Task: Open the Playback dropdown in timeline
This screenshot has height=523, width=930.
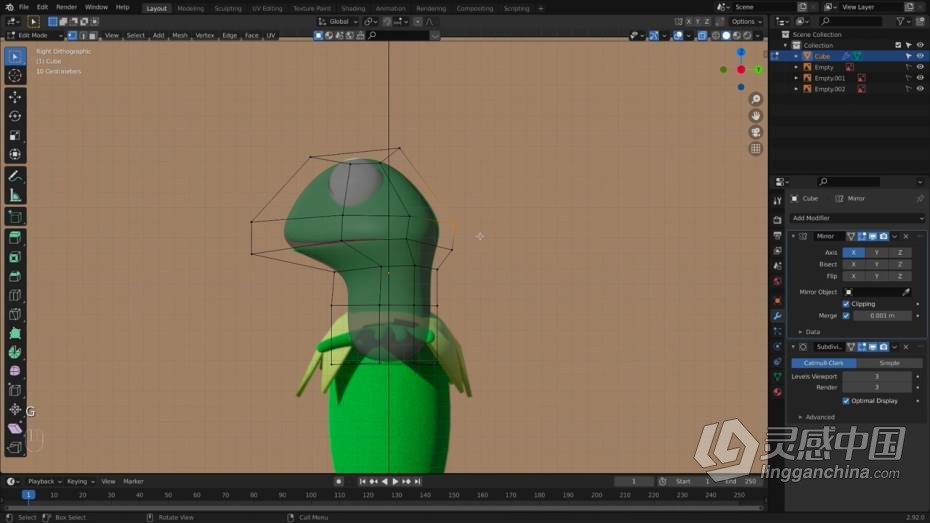Action: [x=44, y=481]
